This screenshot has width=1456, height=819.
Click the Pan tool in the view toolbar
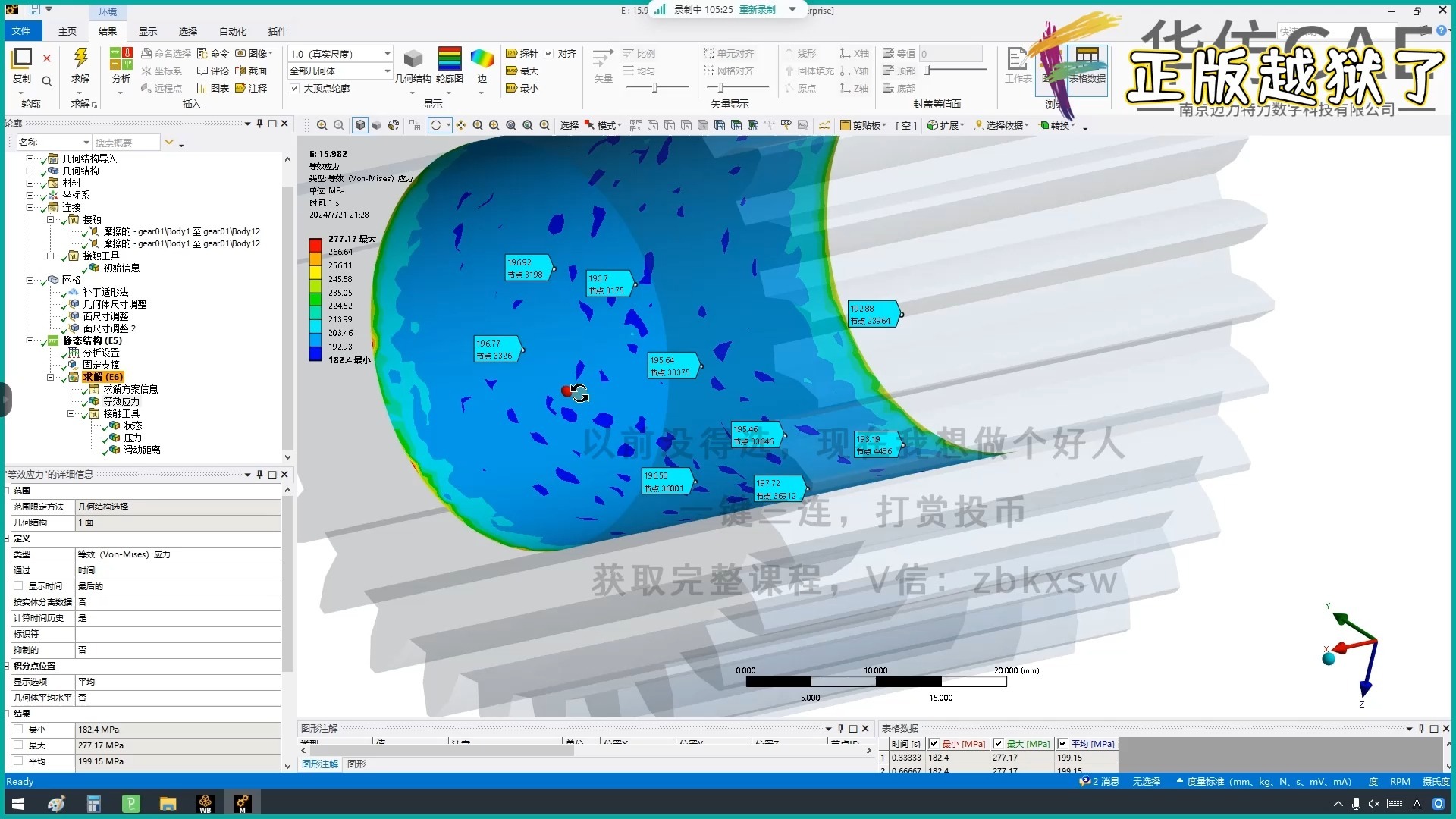tap(461, 125)
